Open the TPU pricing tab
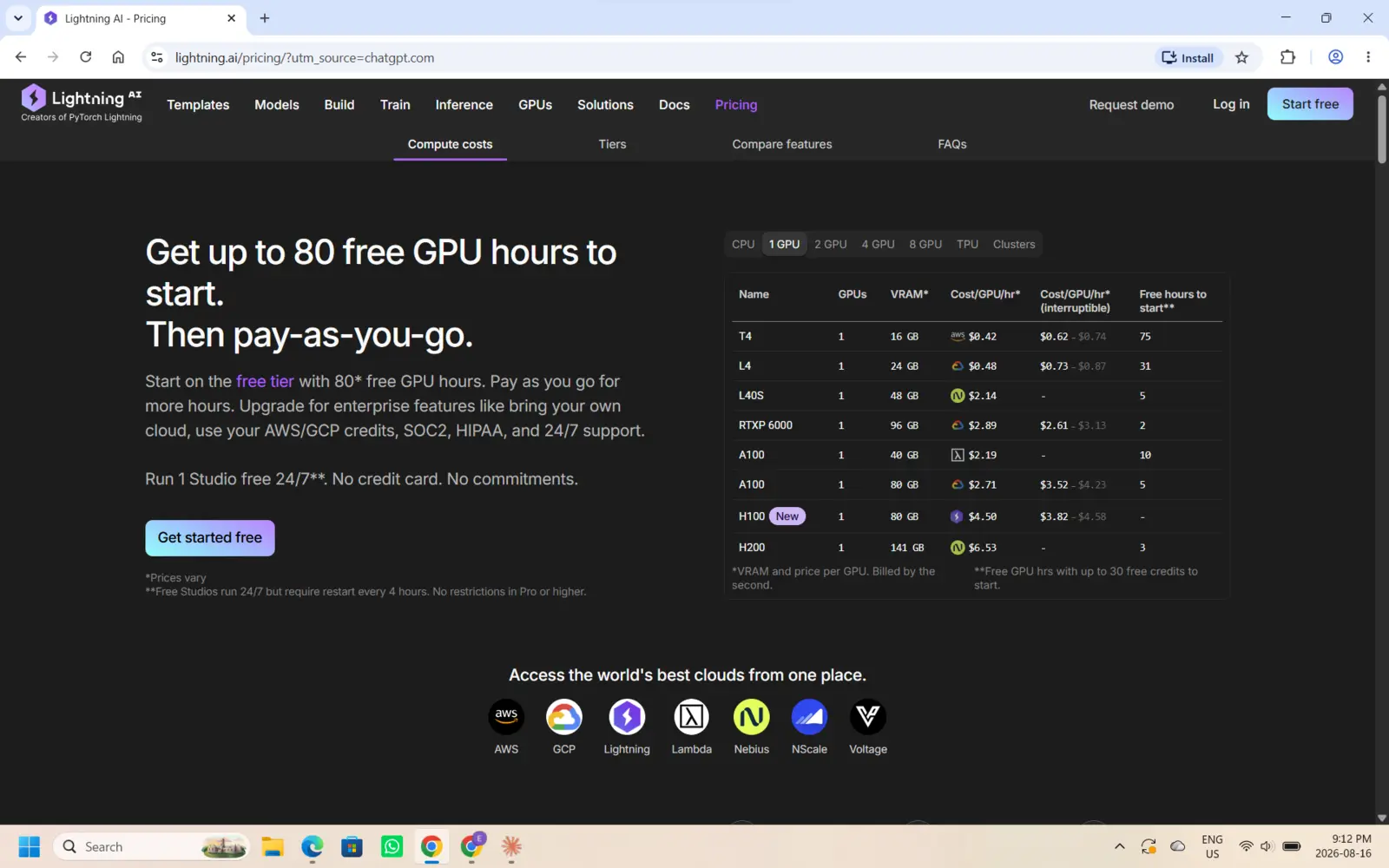Viewport: 1389px width, 868px height. (x=967, y=245)
